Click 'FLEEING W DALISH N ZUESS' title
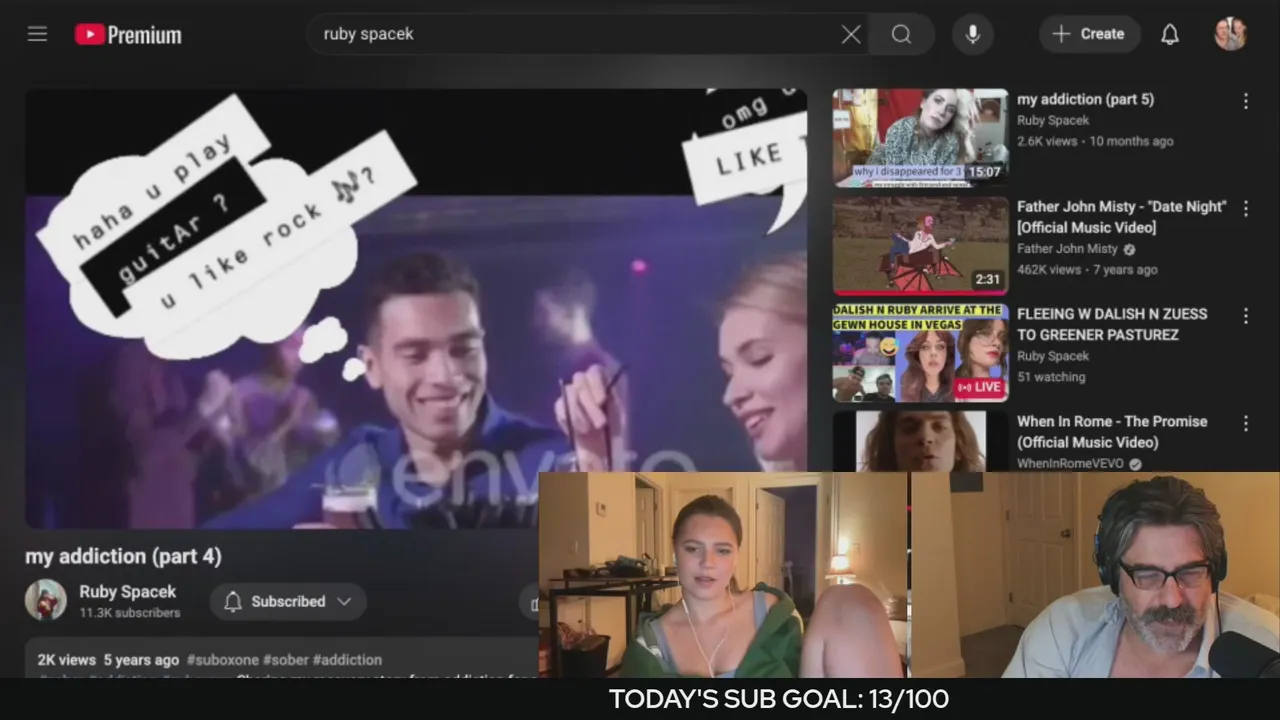Image resolution: width=1280 pixels, height=720 pixels. [1112, 324]
